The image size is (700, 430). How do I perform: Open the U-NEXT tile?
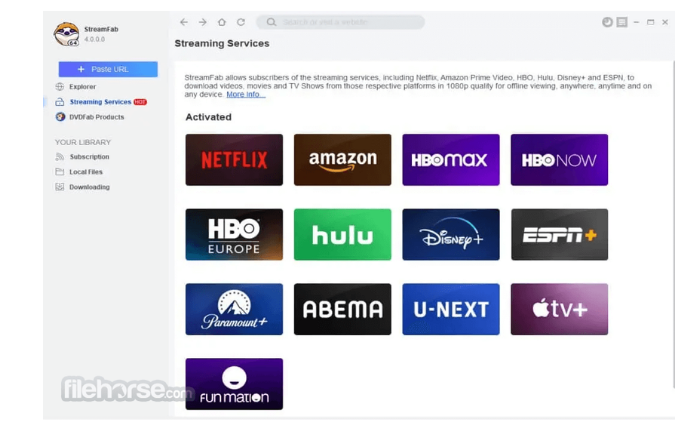tap(451, 309)
